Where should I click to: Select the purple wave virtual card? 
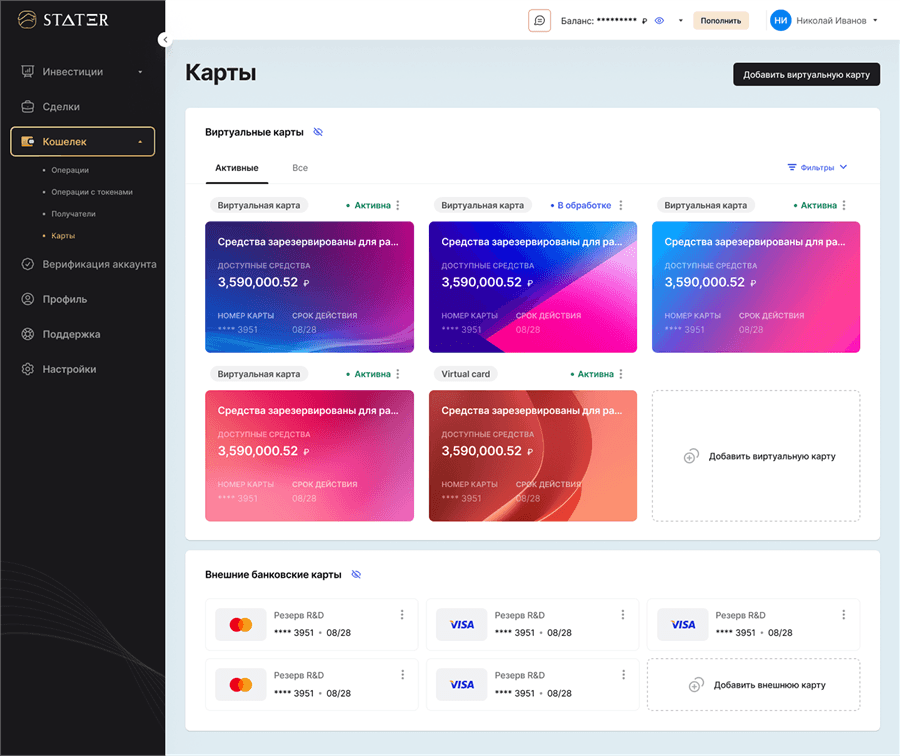point(309,287)
